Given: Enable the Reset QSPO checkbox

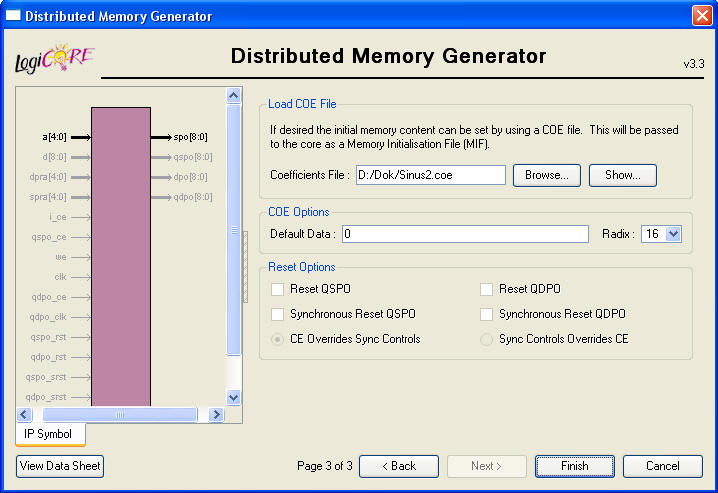Looking at the screenshot, I should 277,289.
